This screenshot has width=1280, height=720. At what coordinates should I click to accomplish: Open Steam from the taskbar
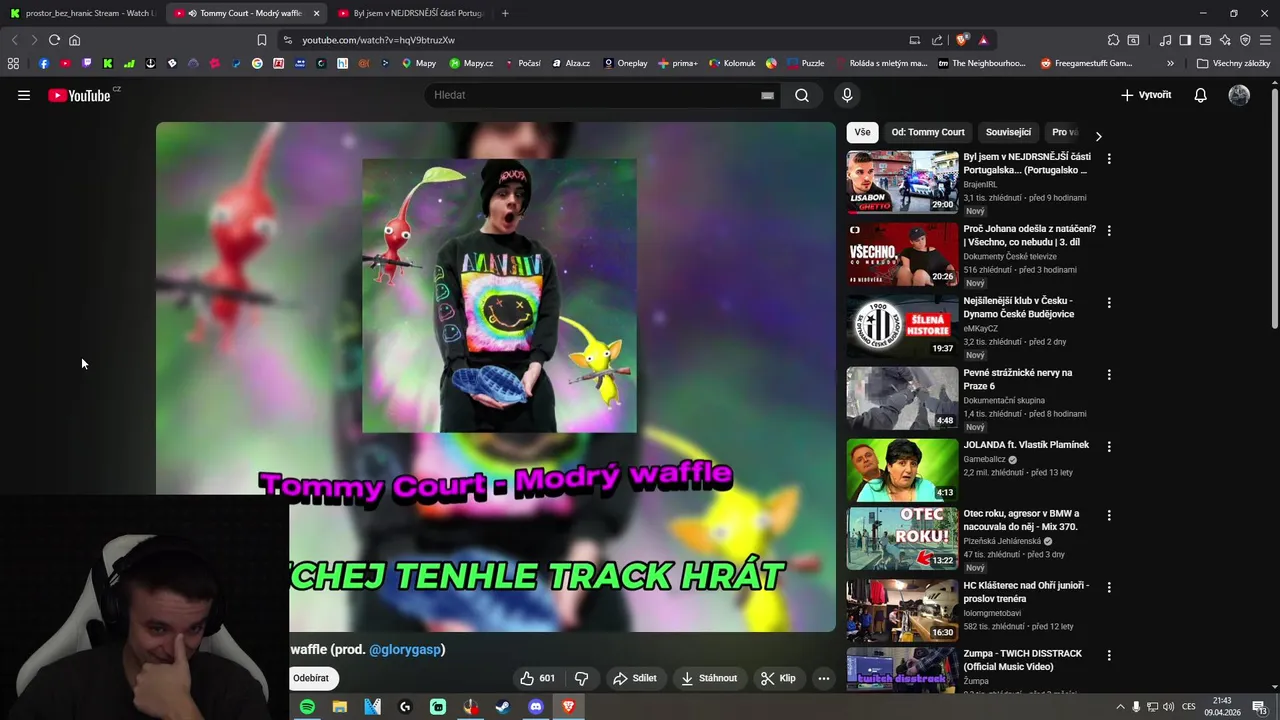tap(503, 707)
